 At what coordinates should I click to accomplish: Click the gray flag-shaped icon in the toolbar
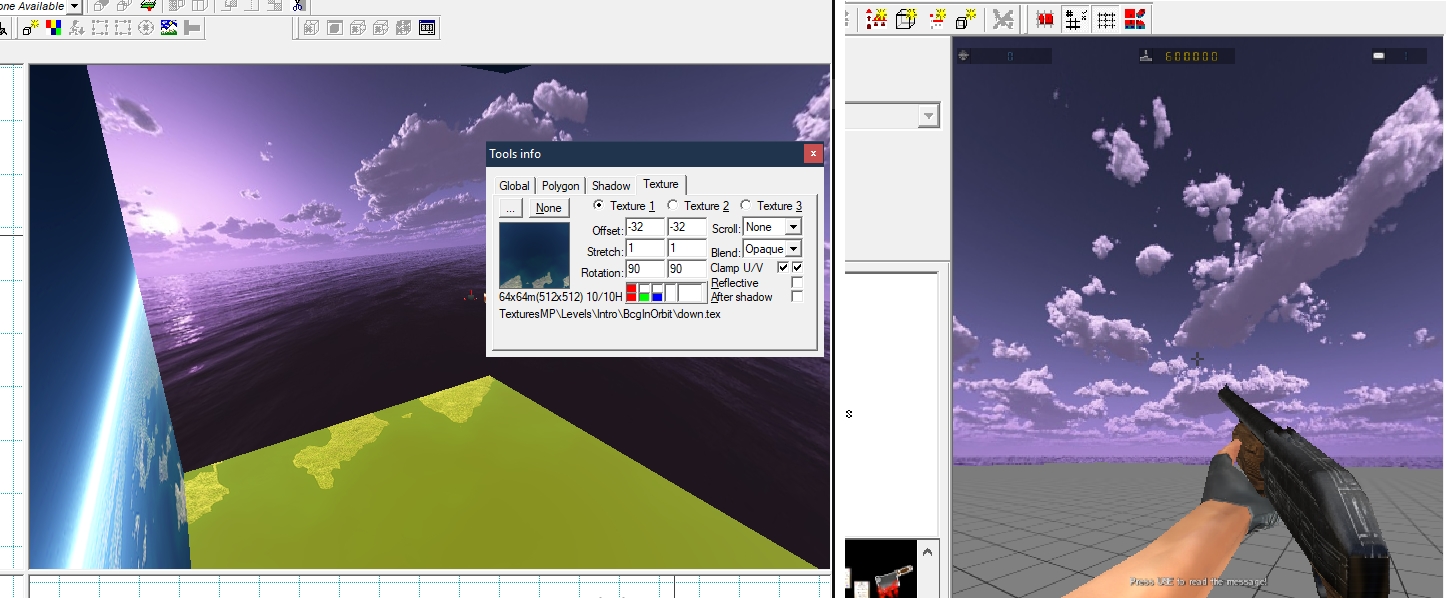[192, 28]
